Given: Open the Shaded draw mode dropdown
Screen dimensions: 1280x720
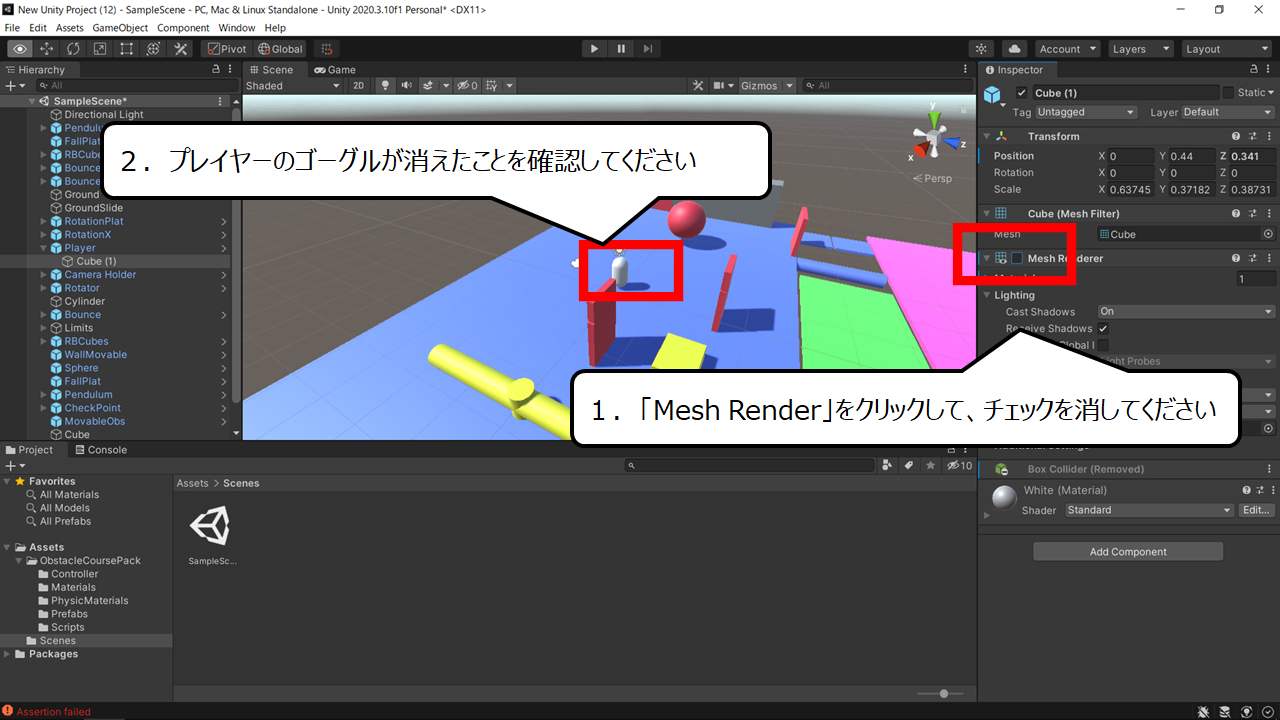Looking at the screenshot, I should pos(293,86).
